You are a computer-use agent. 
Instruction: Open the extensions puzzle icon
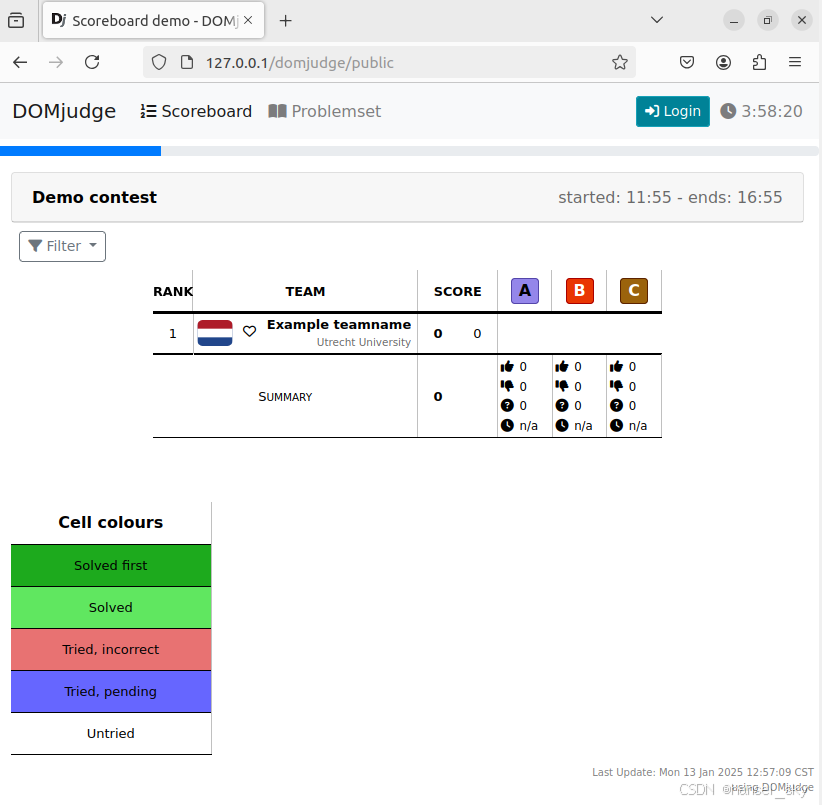(759, 62)
